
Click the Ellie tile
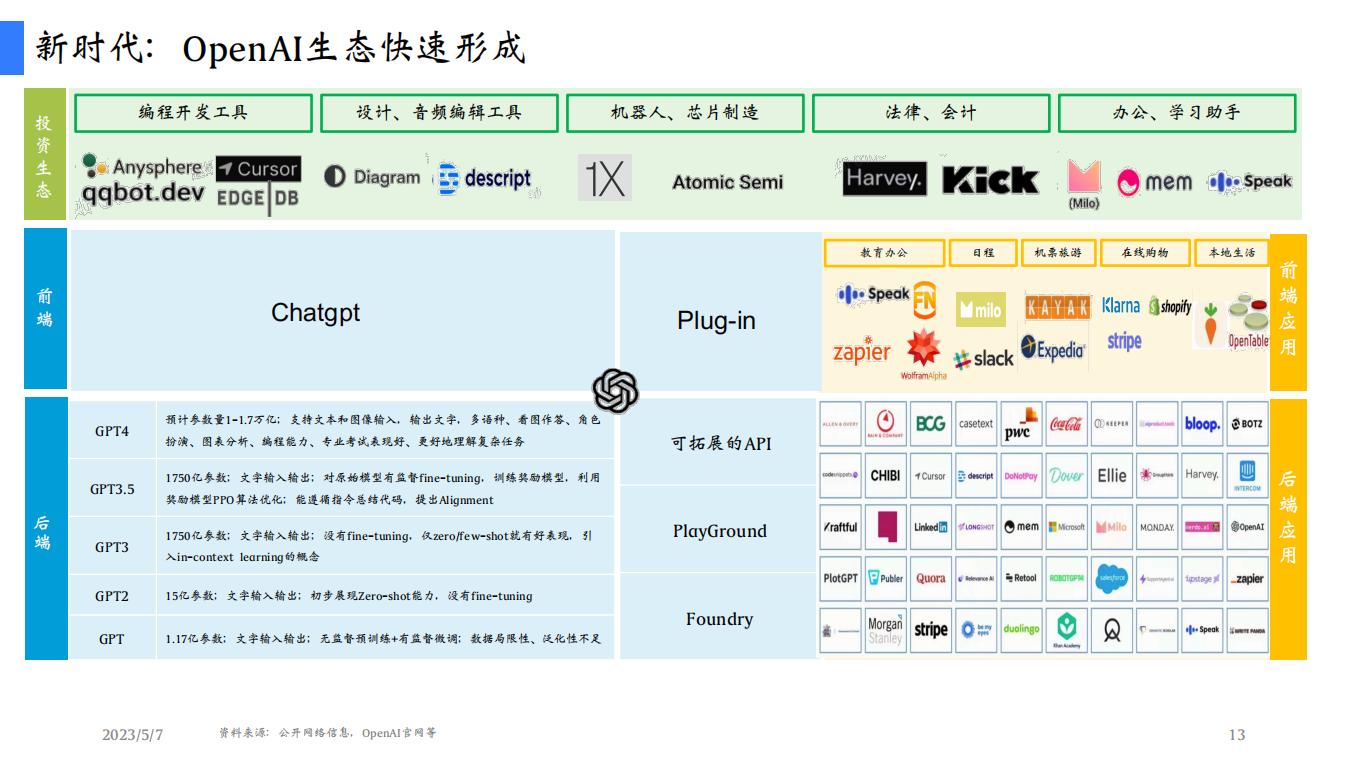(x=1111, y=475)
